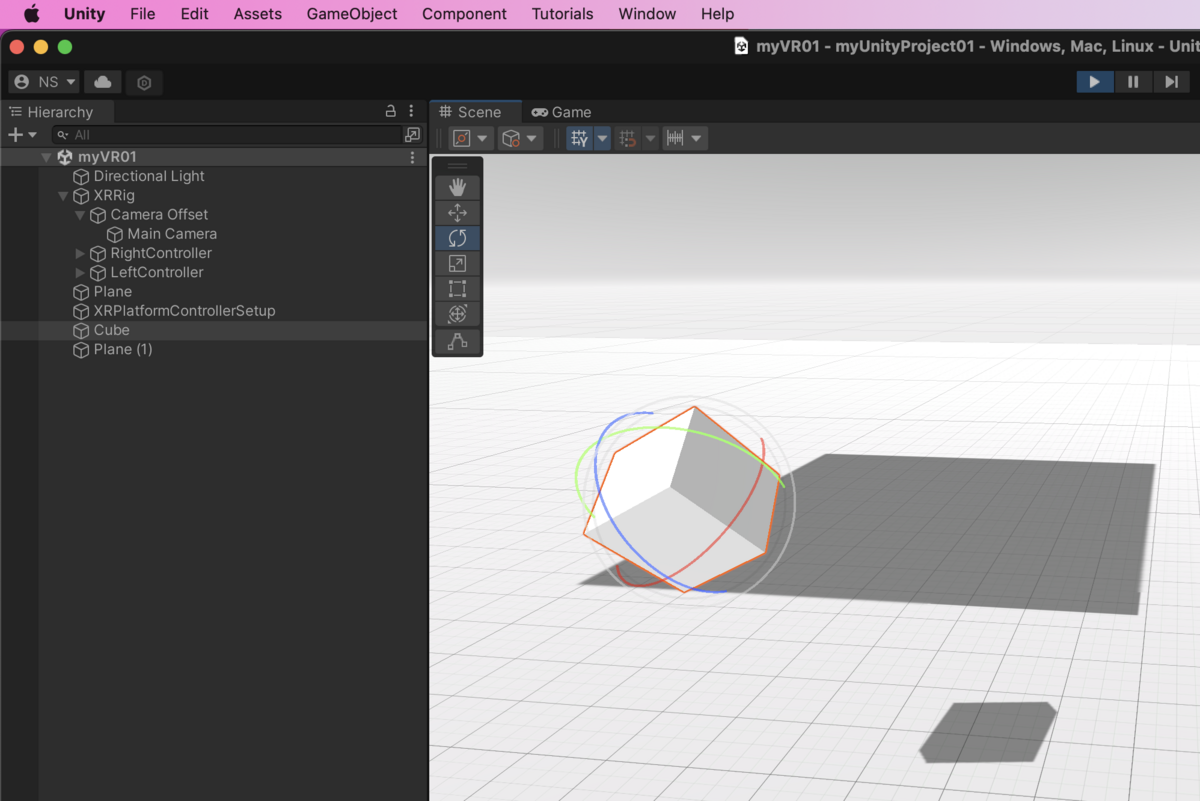The height and width of the screenshot is (801, 1200).
Task: Open the version control hexagon icon
Action: point(144,83)
